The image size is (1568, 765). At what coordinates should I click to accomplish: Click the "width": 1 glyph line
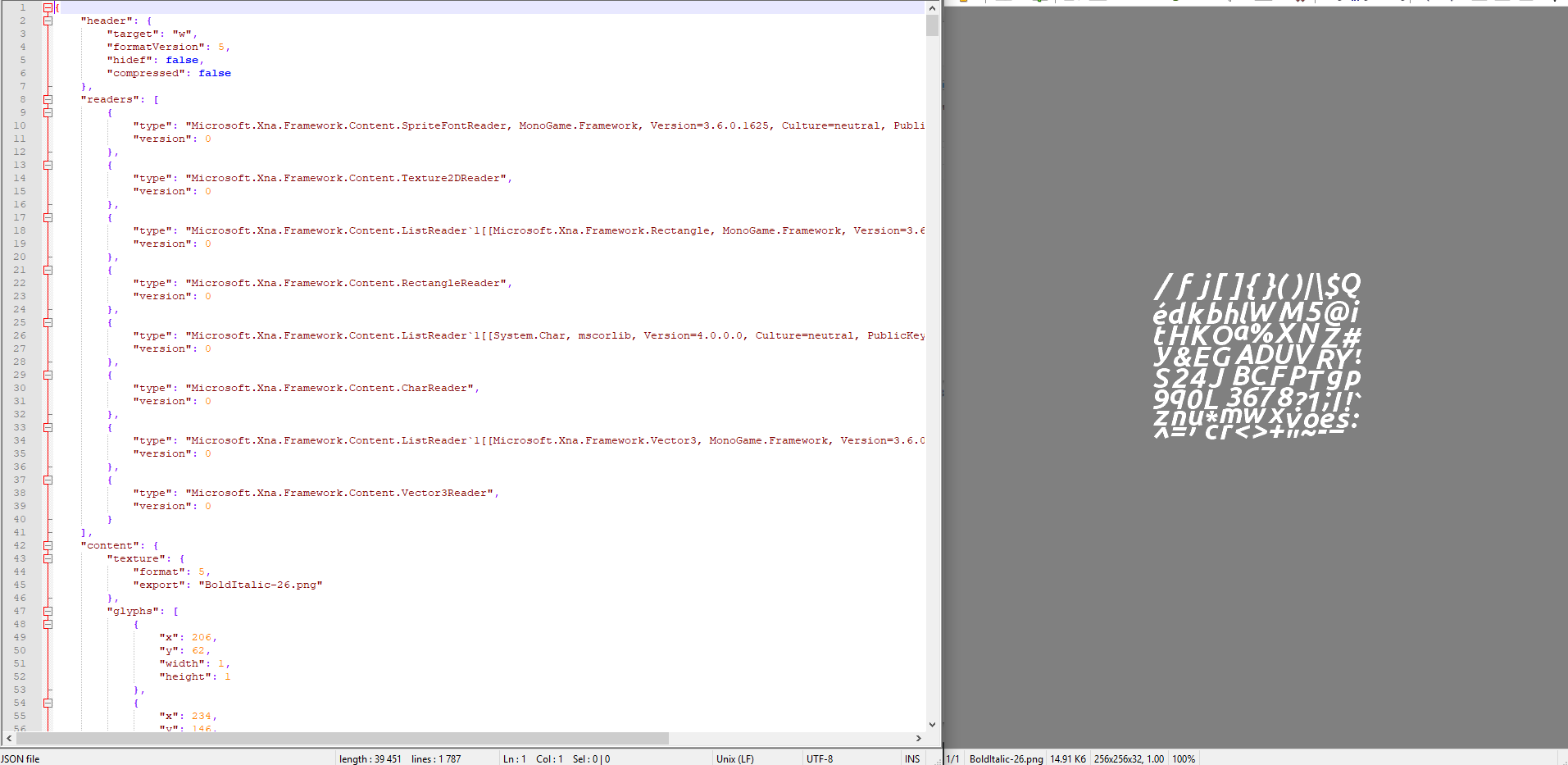[195, 663]
